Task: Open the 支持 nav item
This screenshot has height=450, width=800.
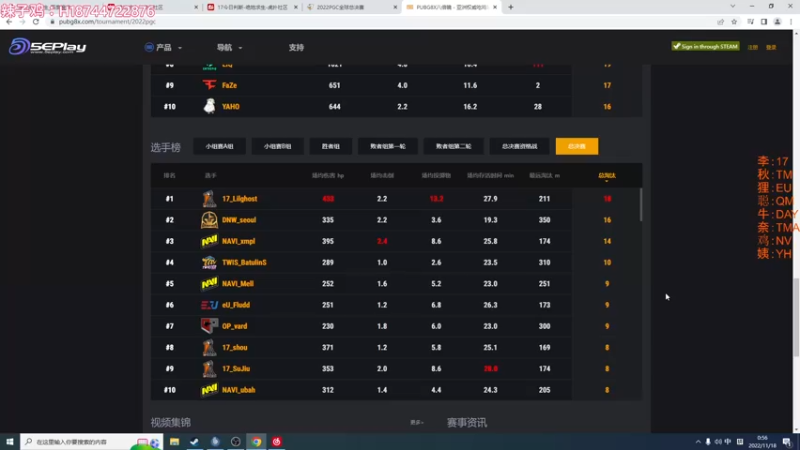Action: (296, 47)
